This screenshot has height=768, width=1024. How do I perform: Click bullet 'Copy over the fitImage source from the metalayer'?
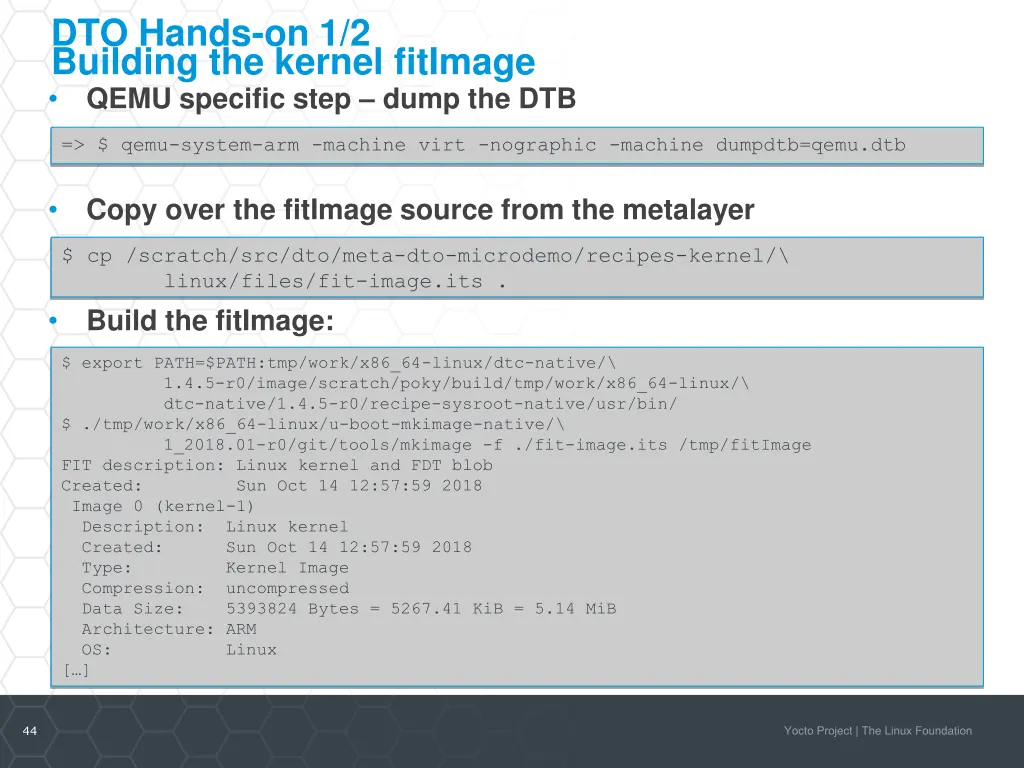point(420,210)
